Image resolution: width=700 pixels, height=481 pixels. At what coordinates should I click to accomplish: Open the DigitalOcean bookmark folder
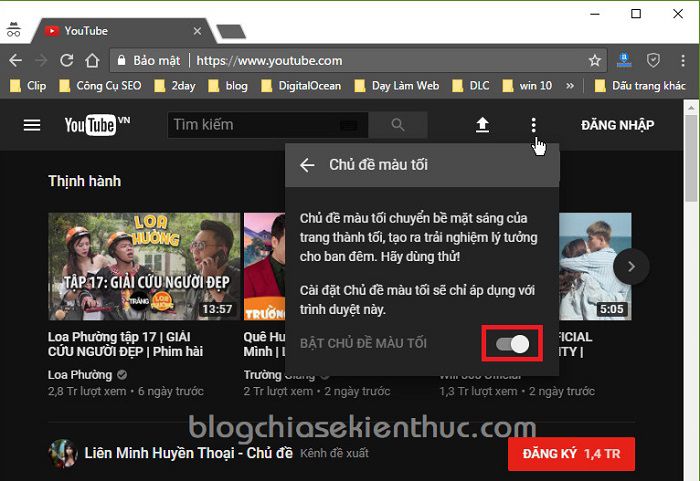tap(301, 85)
